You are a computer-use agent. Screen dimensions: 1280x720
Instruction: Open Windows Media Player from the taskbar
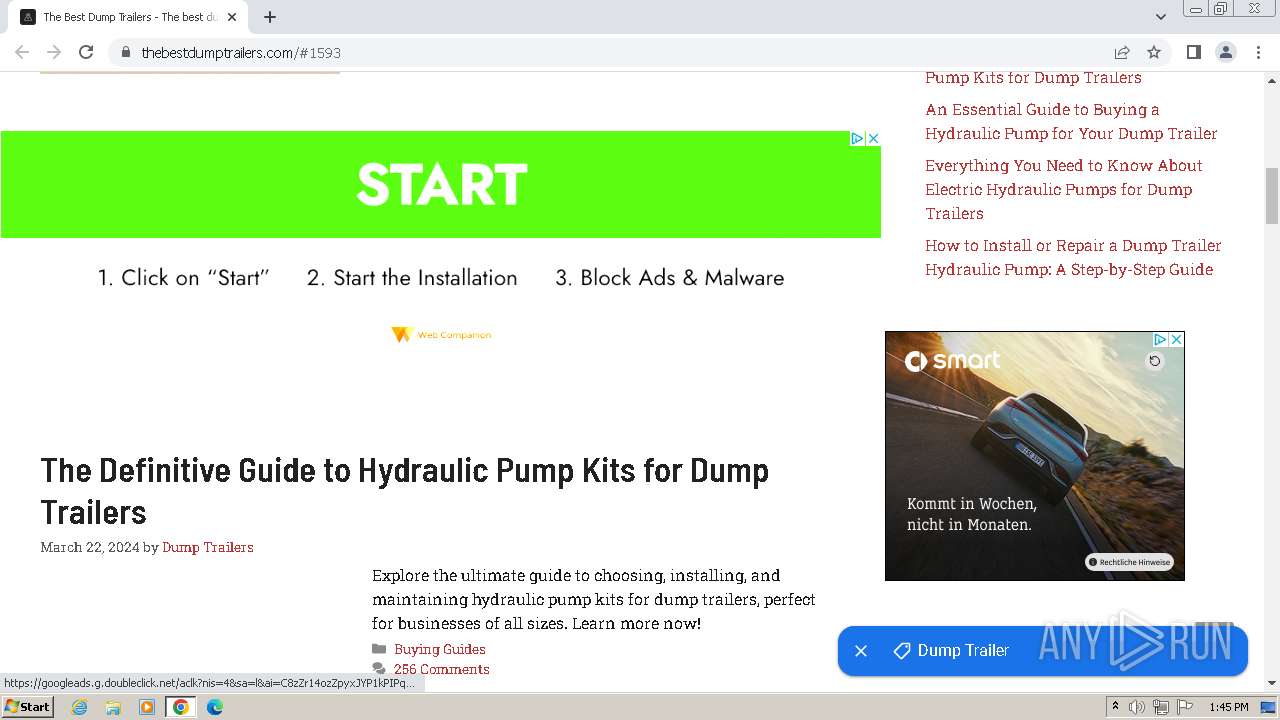[x=147, y=707]
